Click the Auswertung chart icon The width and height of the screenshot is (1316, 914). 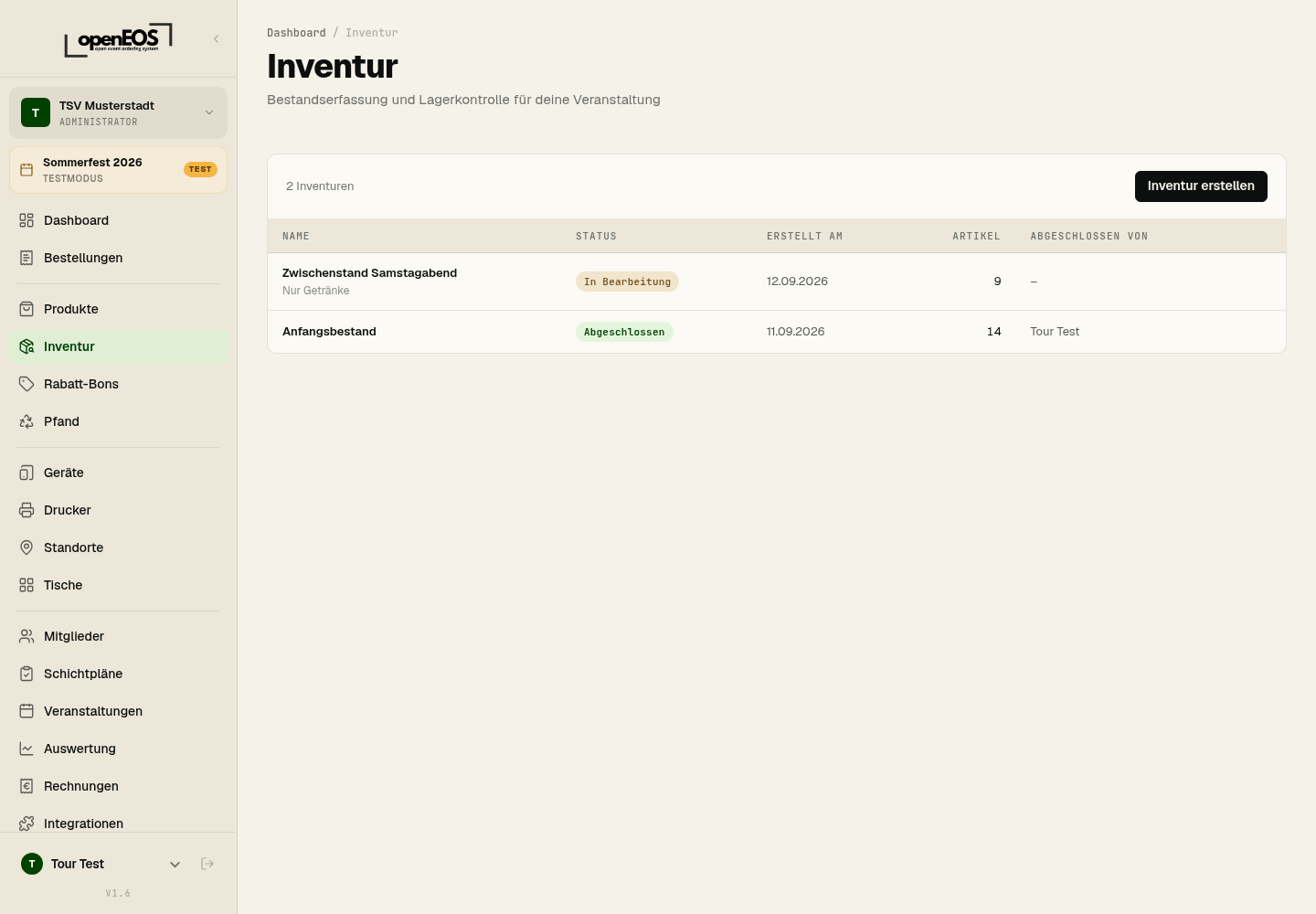(x=27, y=749)
